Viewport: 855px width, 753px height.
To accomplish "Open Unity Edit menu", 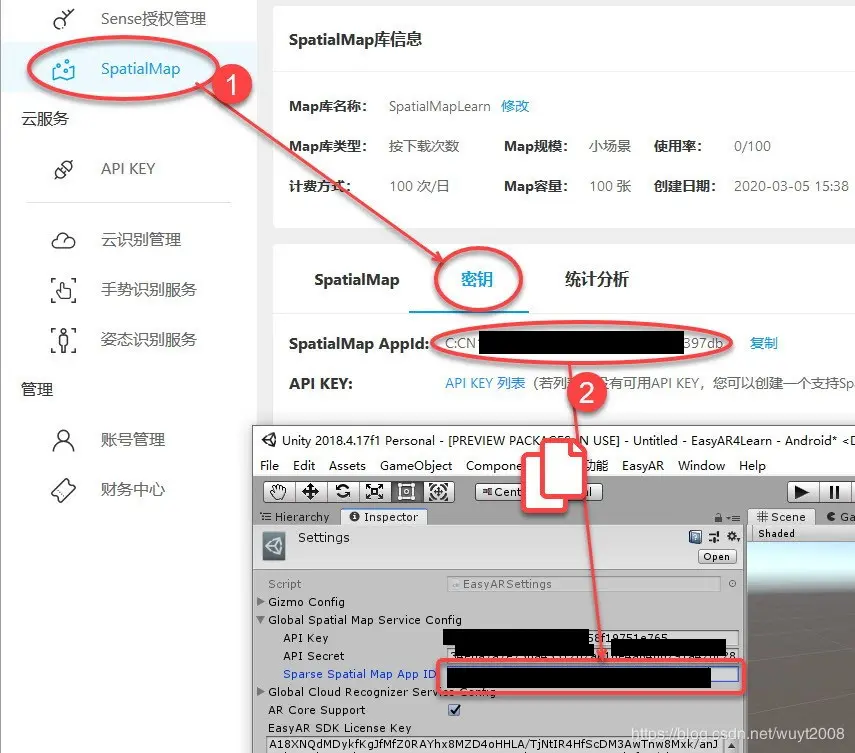I will tap(304, 466).
